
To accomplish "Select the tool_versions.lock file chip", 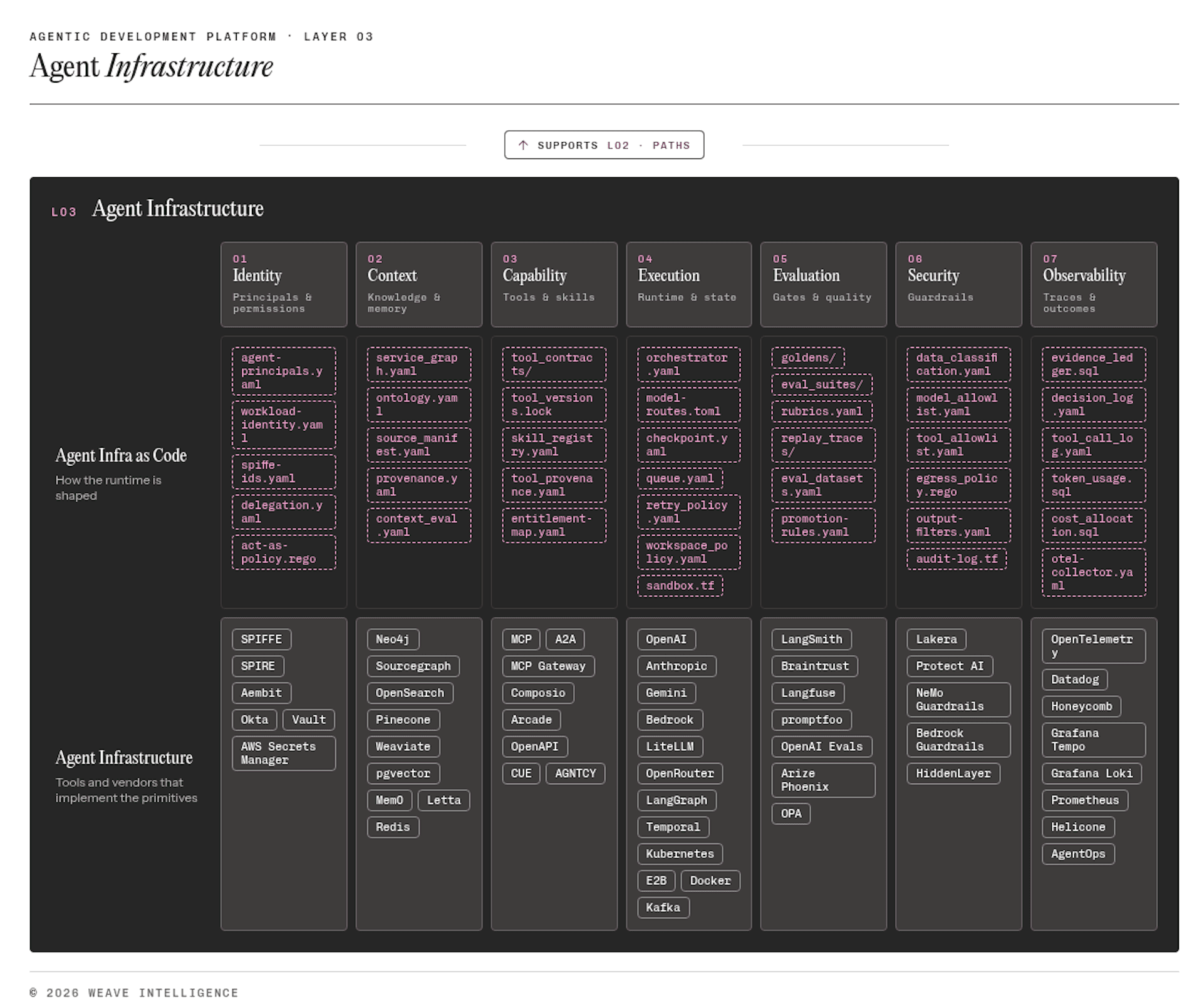I will point(554,405).
